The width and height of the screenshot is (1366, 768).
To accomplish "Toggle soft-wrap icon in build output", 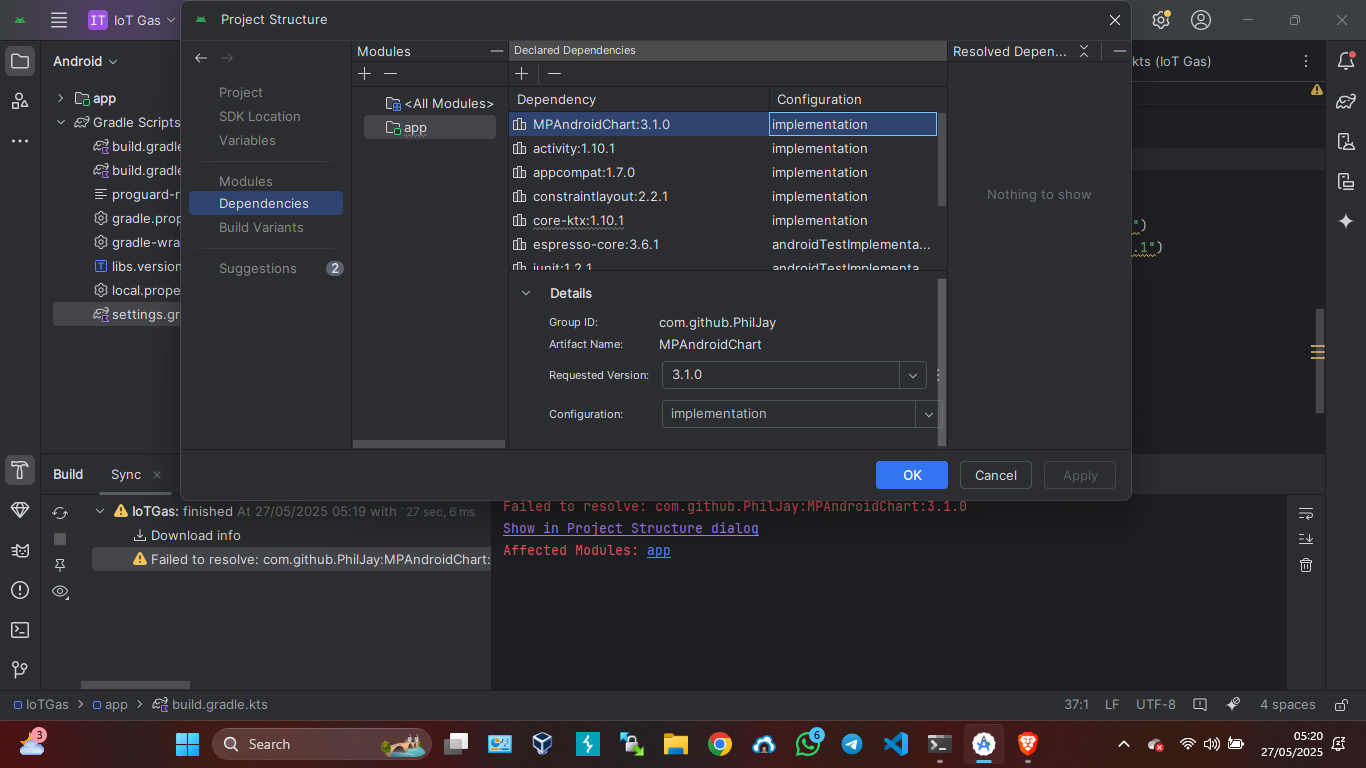I will coord(1306,513).
